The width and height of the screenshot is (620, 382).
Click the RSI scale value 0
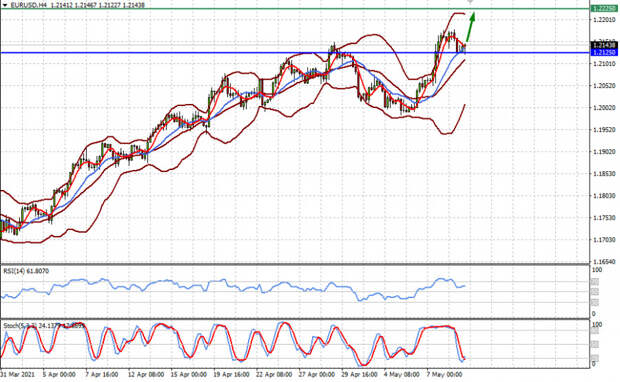594,314
